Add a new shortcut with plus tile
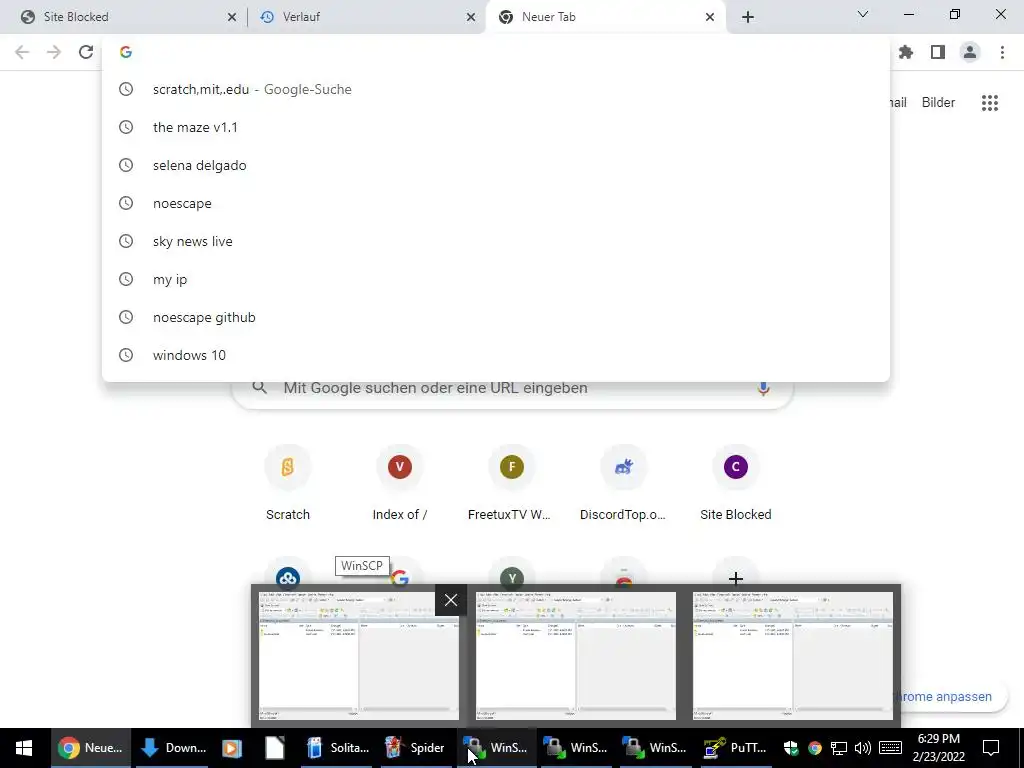Viewport: 1024px width, 768px height. click(x=736, y=577)
